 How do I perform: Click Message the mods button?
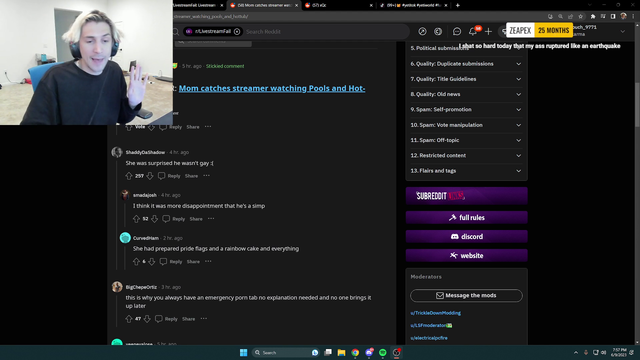pyautogui.click(x=466, y=296)
